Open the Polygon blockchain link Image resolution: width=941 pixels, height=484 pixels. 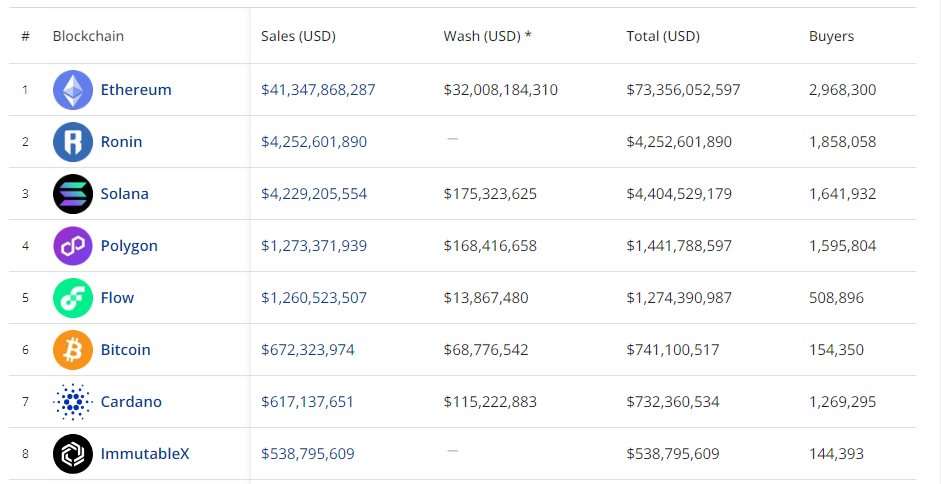(129, 246)
